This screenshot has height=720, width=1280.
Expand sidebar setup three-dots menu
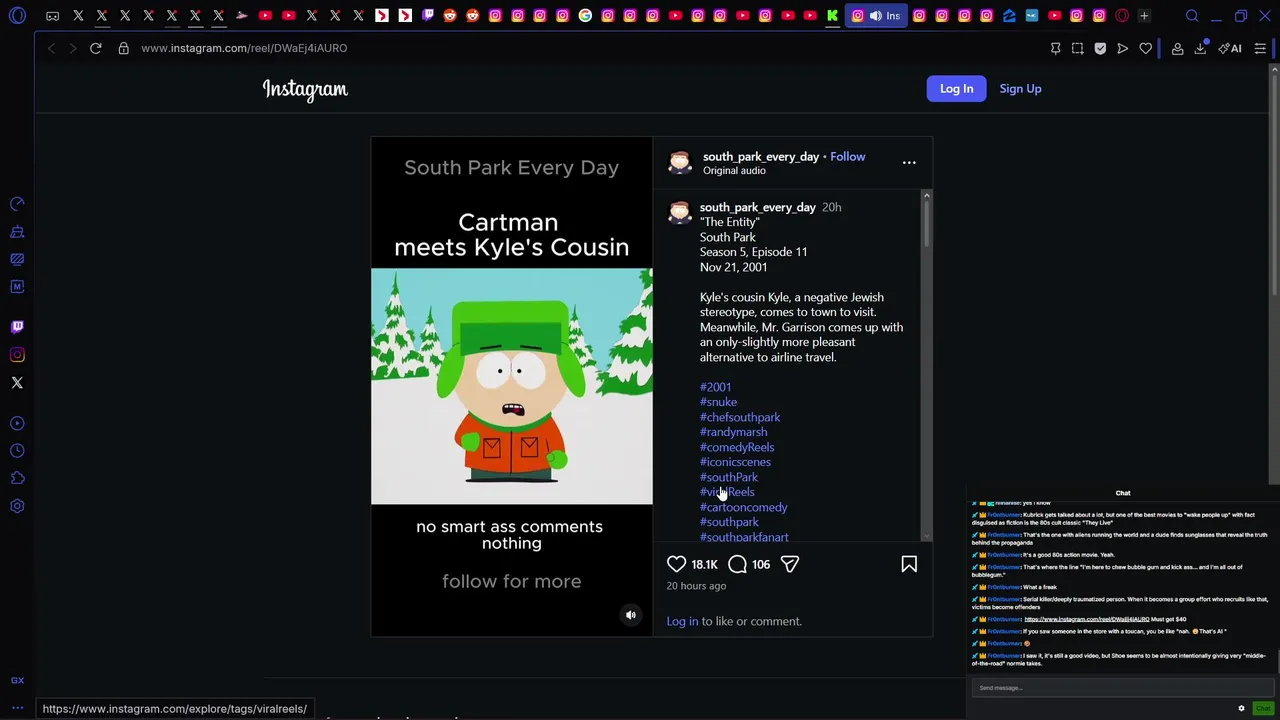click(17, 708)
